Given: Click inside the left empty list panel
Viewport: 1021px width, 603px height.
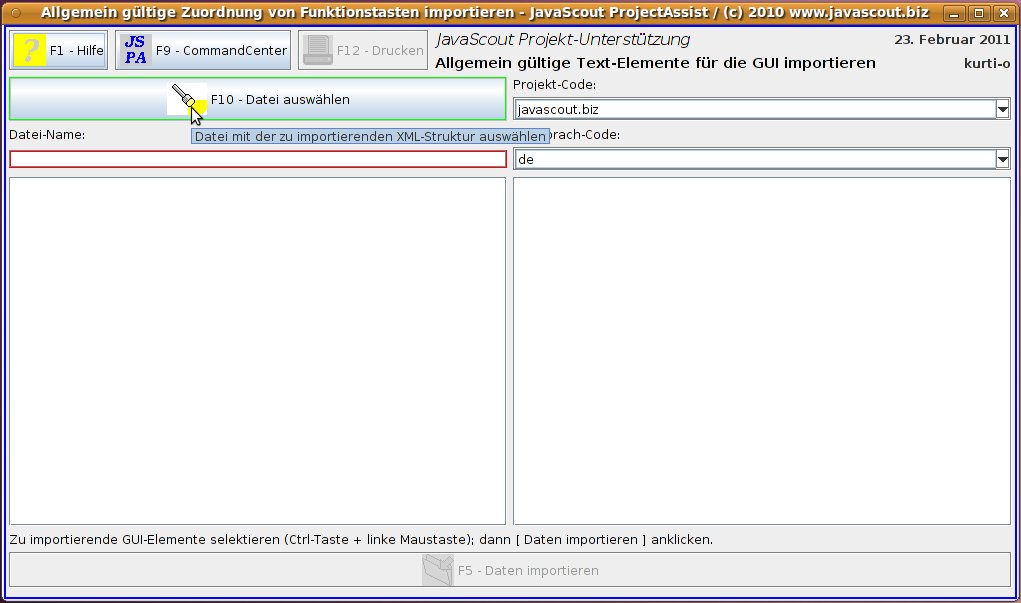Looking at the screenshot, I should point(257,350).
